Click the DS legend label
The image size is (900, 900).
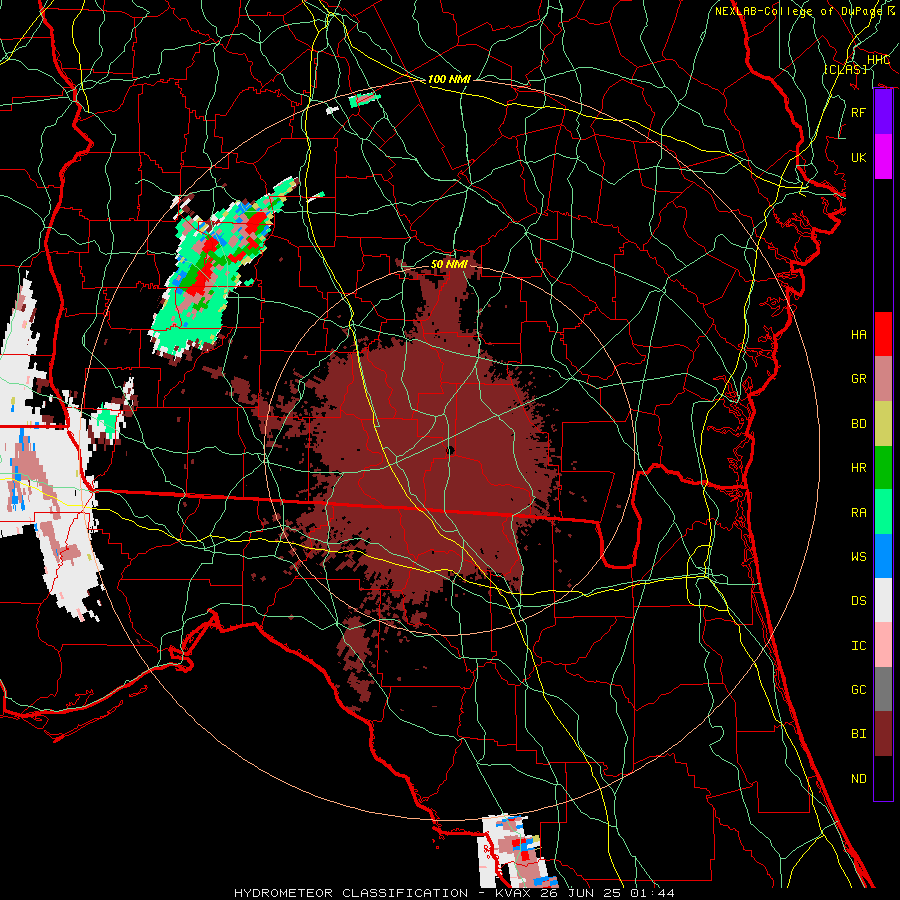point(858,601)
